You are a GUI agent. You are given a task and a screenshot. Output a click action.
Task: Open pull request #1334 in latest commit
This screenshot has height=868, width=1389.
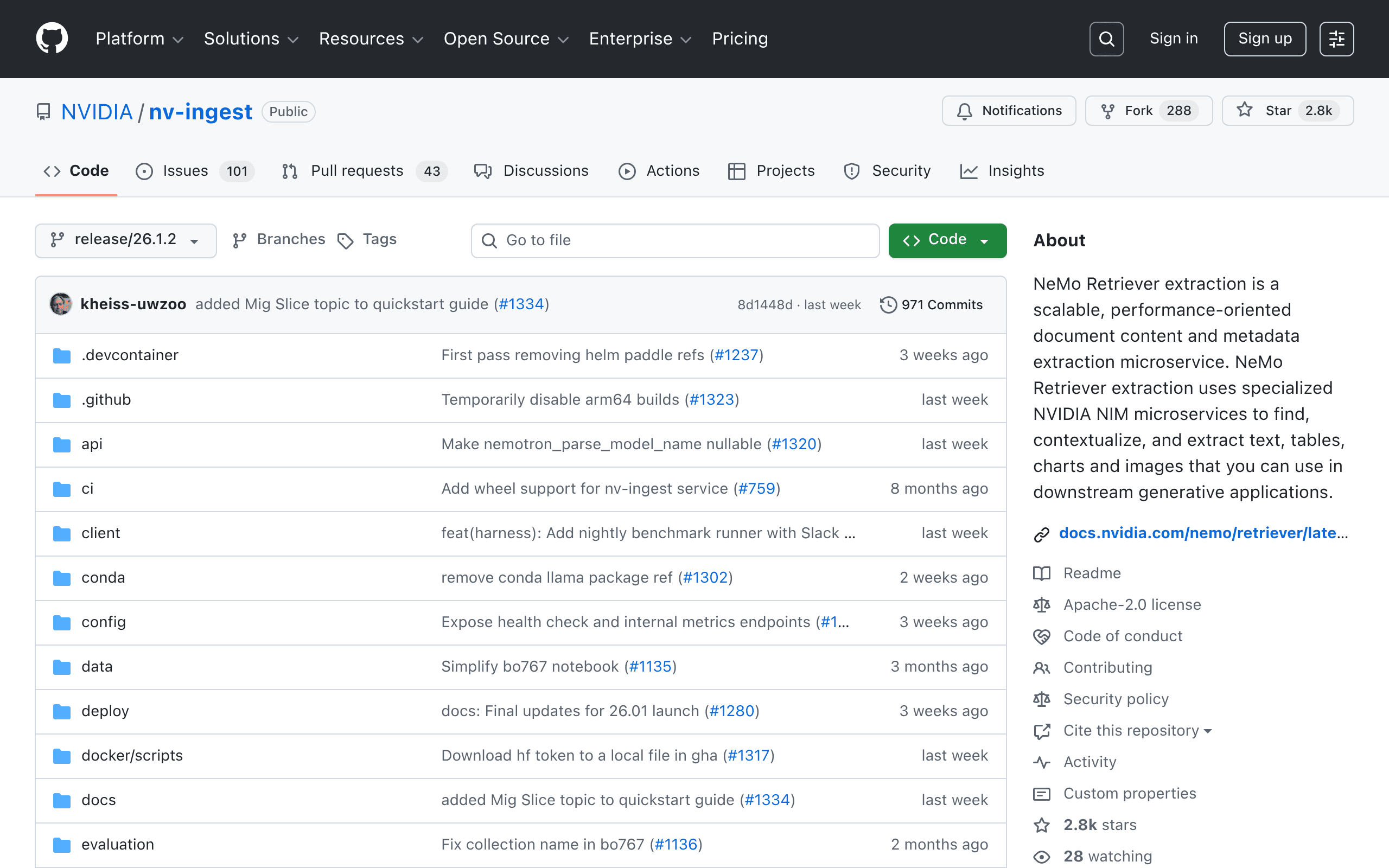(x=521, y=304)
